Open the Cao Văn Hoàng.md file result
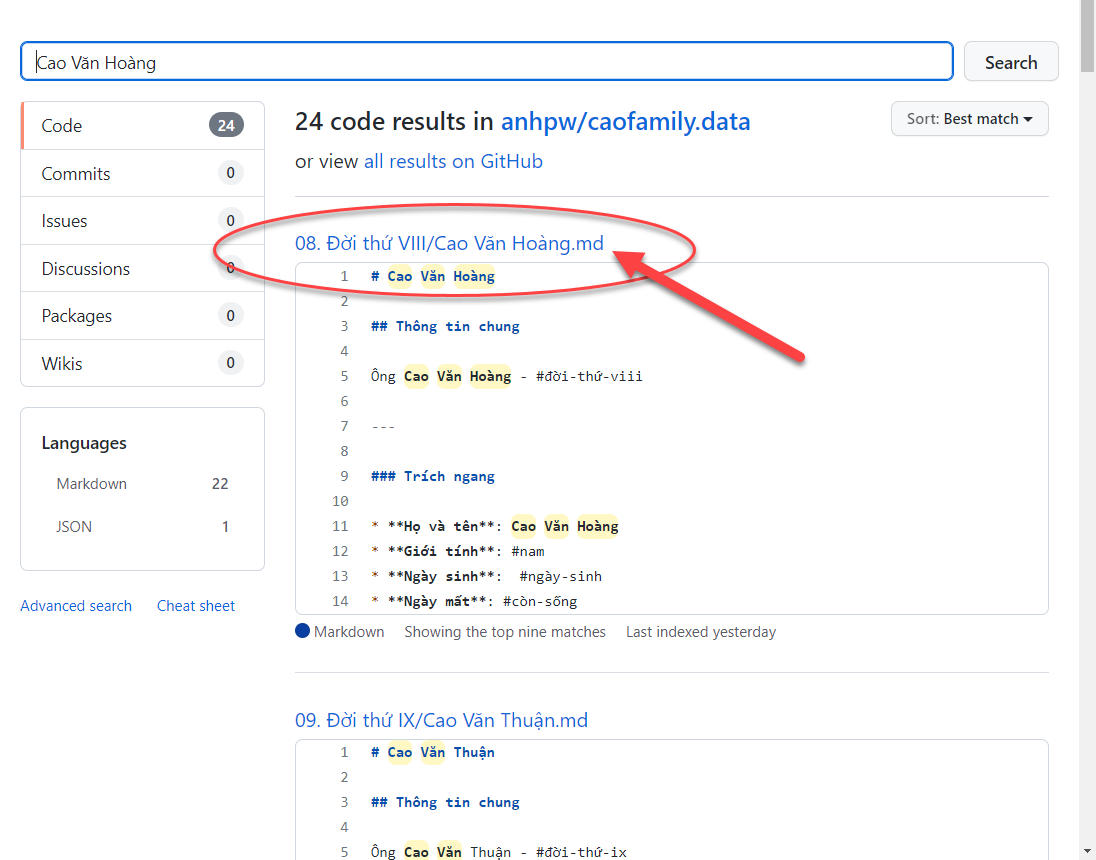Image resolution: width=1096 pixels, height=860 pixels. [449, 243]
